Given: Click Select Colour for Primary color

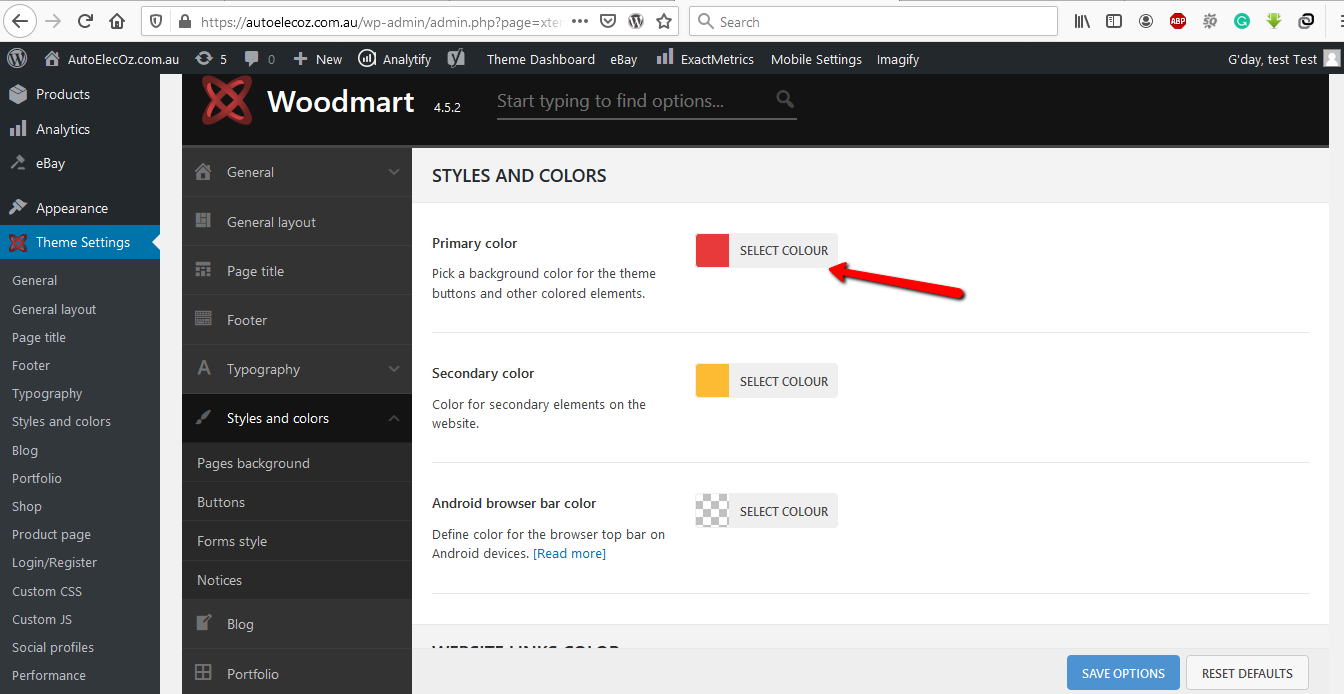Looking at the screenshot, I should point(784,250).
